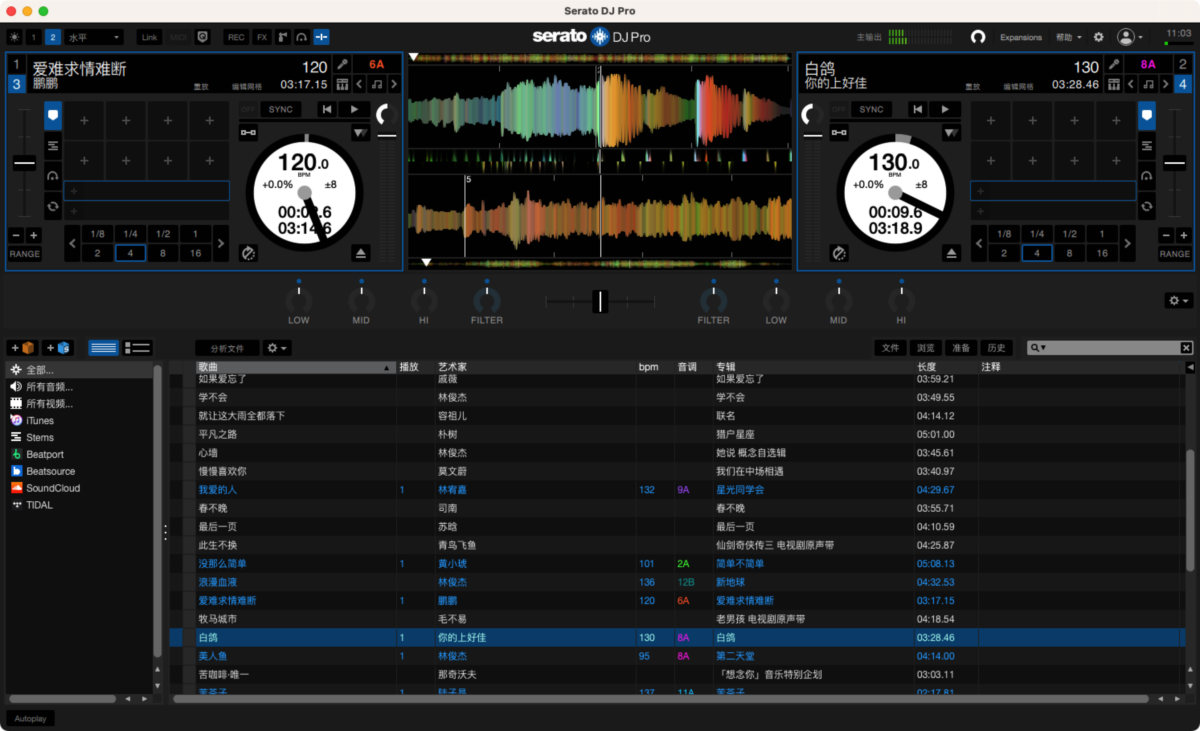The height and width of the screenshot is (731, 1200).
Task: Open settings gear icon in top right
Action: pyautogui.click(x=1099, y=37)
